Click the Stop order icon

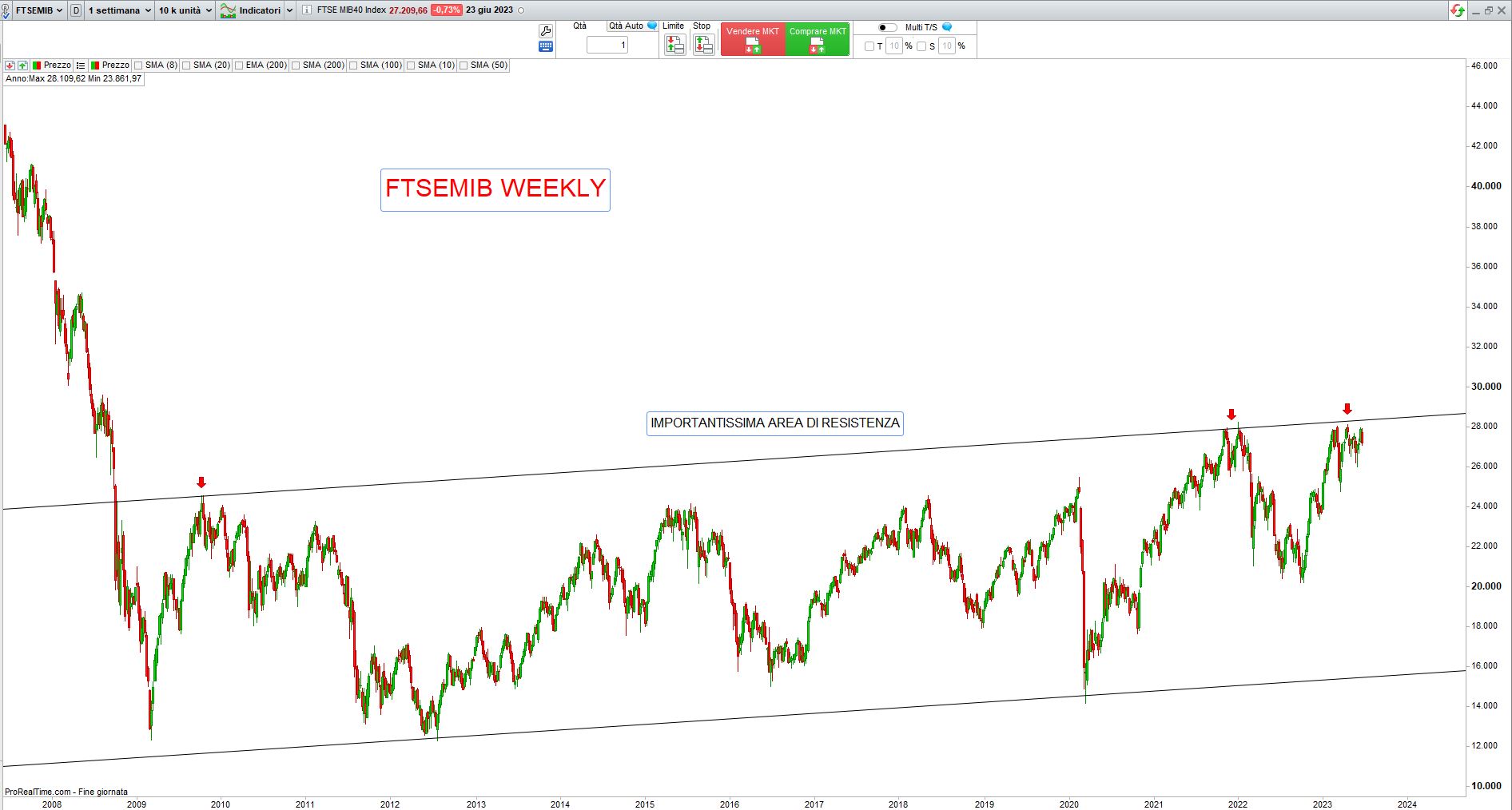pyautogui.click(x=703, y=46)
